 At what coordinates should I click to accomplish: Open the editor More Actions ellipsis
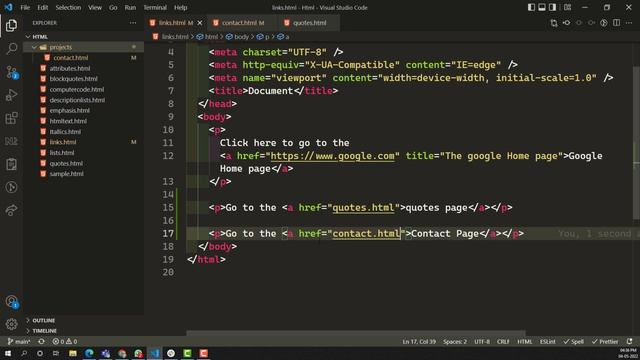point(629,23)
